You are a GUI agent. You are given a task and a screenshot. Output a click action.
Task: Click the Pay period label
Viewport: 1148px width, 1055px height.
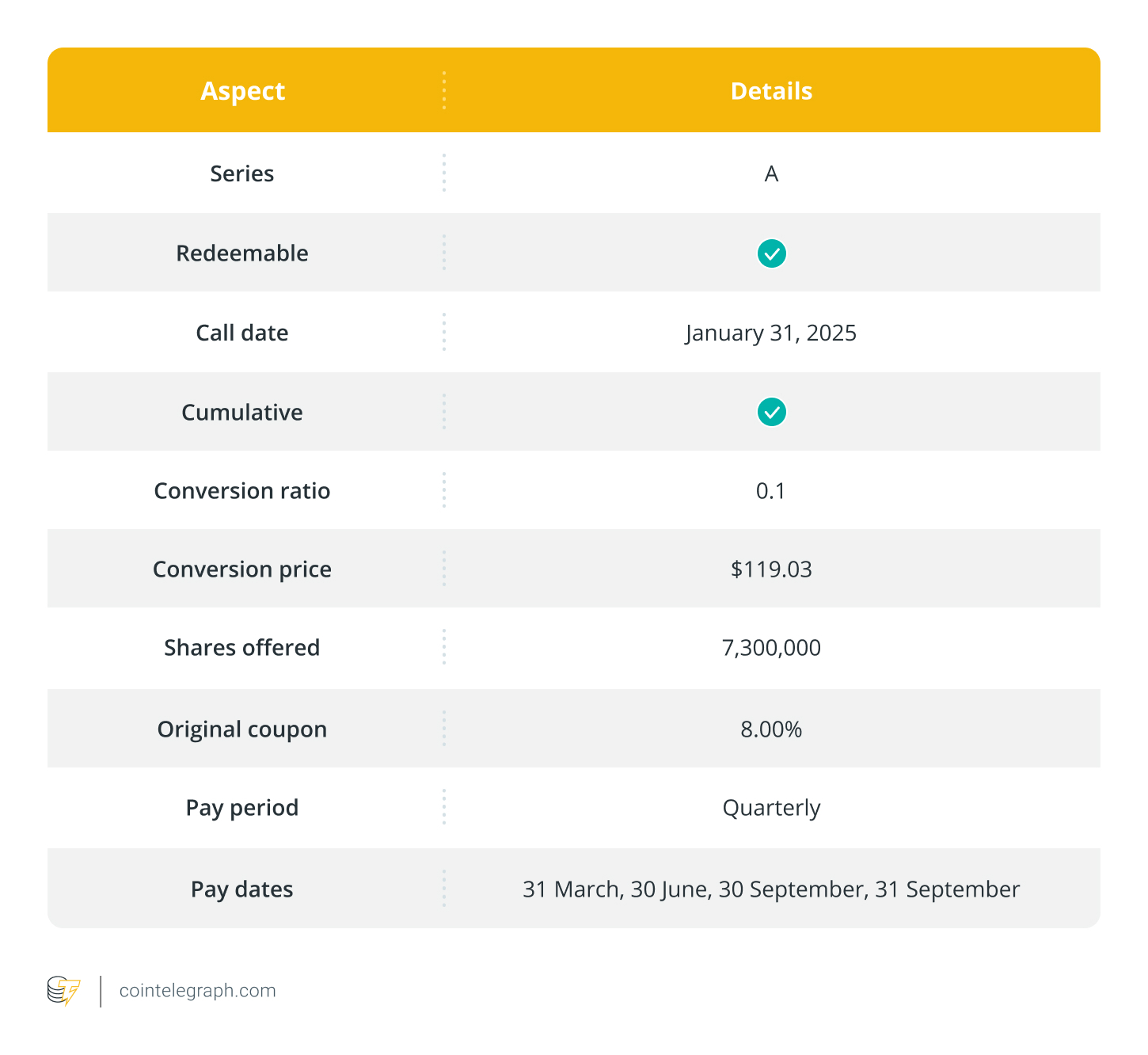coord(242,808)
